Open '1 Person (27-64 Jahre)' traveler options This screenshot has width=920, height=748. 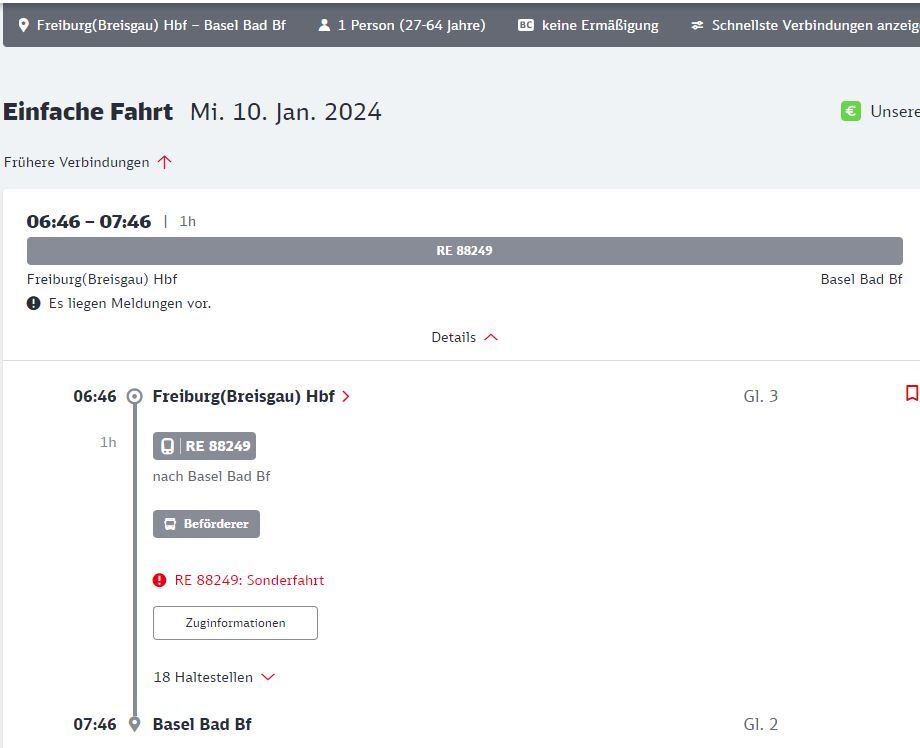pyautogui.click(x=411, y=25)
